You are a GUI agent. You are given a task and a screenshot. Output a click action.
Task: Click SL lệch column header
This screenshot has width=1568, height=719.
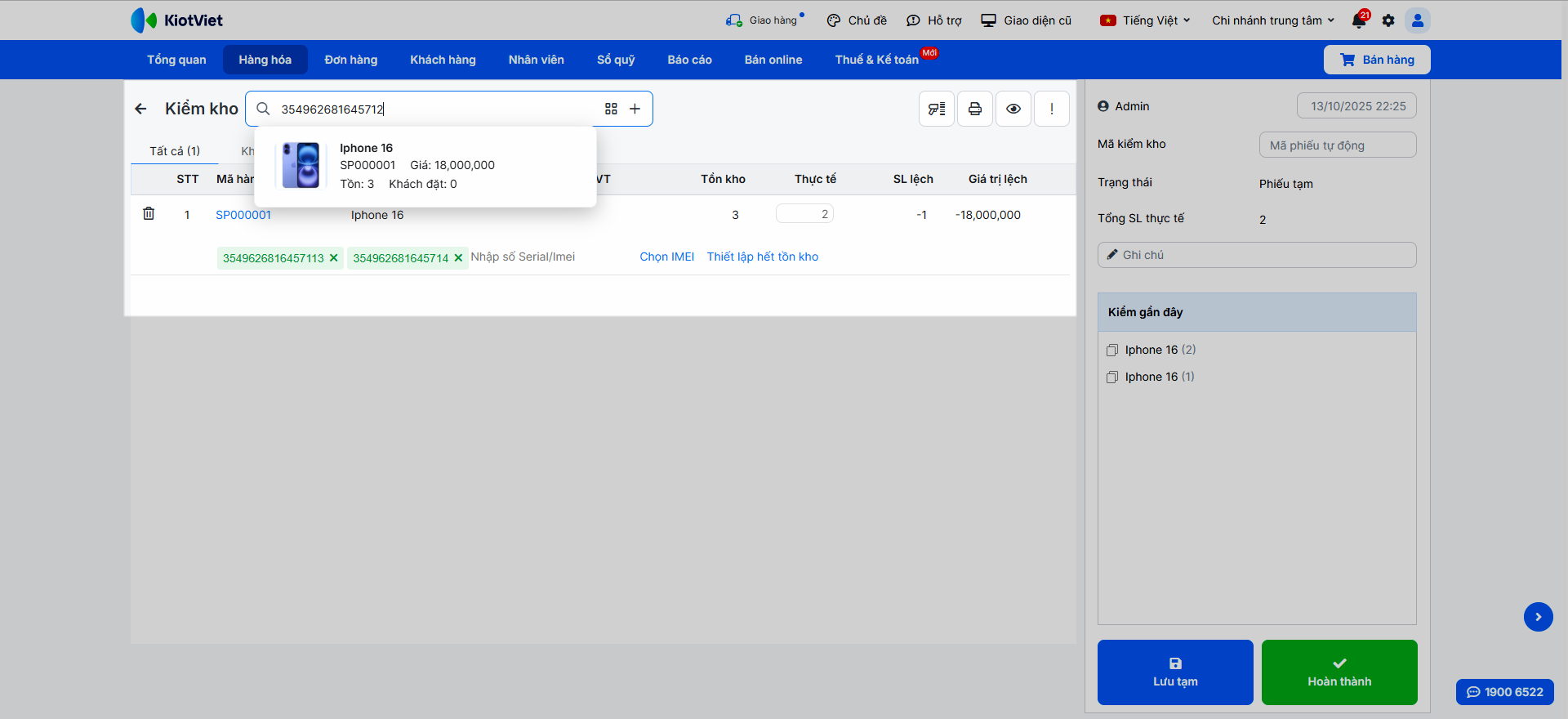[913, 179]
